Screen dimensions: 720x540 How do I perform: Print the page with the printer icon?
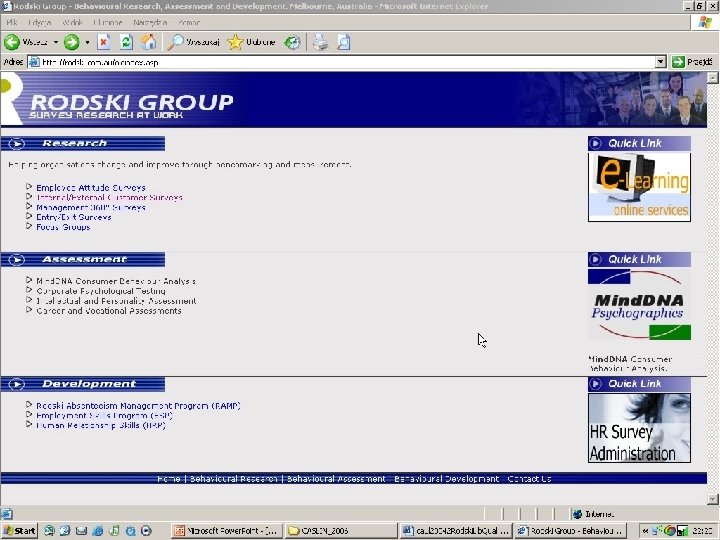[x=321, y=42]
